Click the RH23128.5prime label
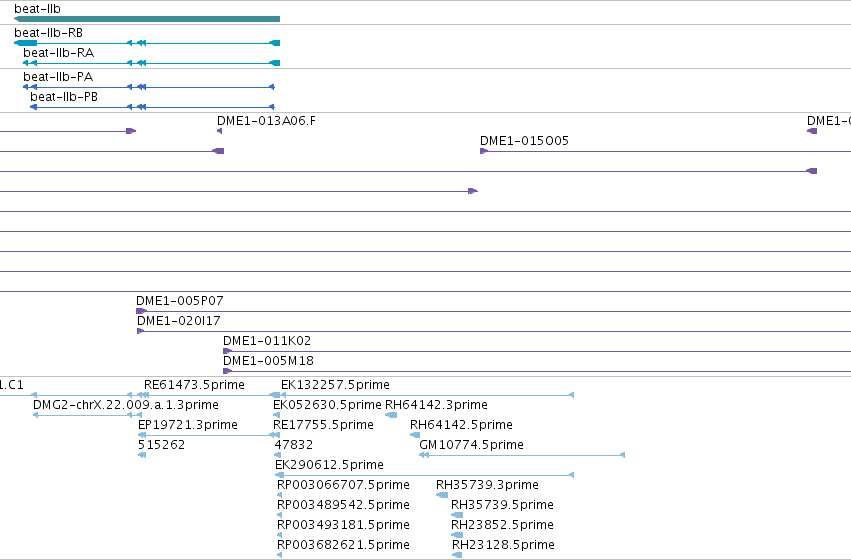The width and height of the screenshot is (851, 560). pyautogui.click(x=503, y=545)
